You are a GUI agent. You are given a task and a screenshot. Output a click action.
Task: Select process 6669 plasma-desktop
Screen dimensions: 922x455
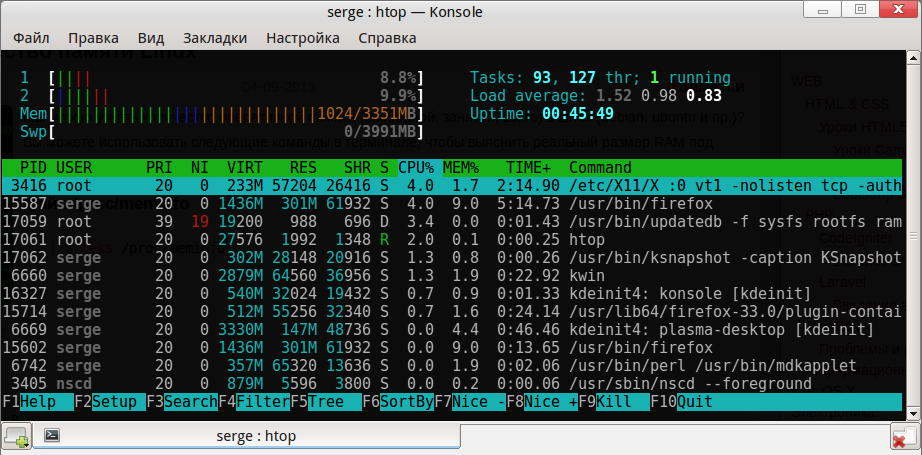pyautogui.click(x=452, y=330)
